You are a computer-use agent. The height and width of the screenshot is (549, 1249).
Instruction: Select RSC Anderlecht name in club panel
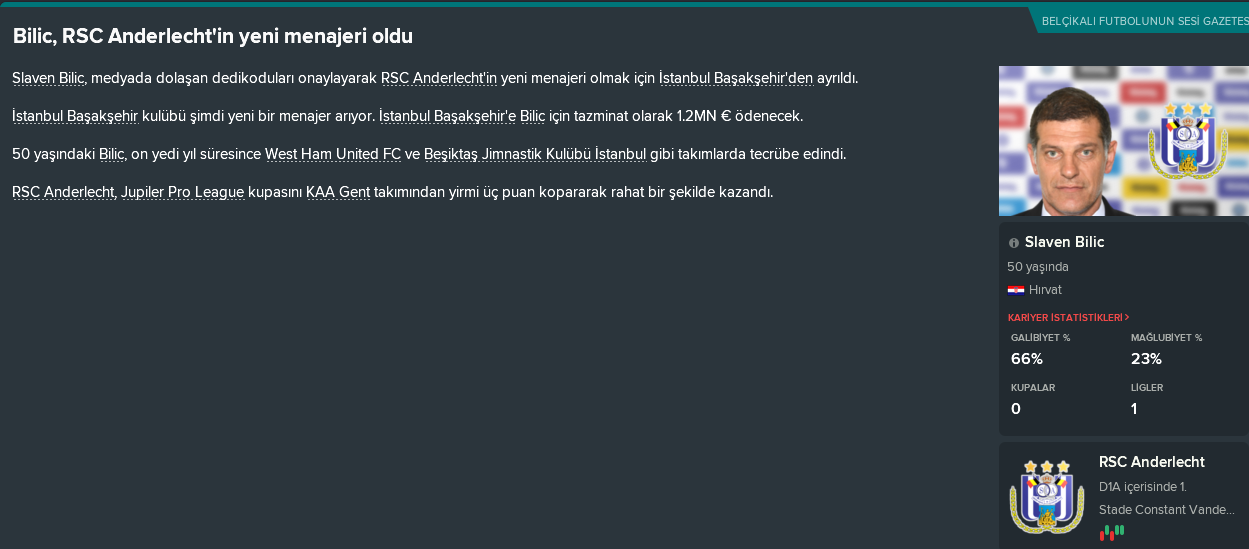tap(1151, 462)
